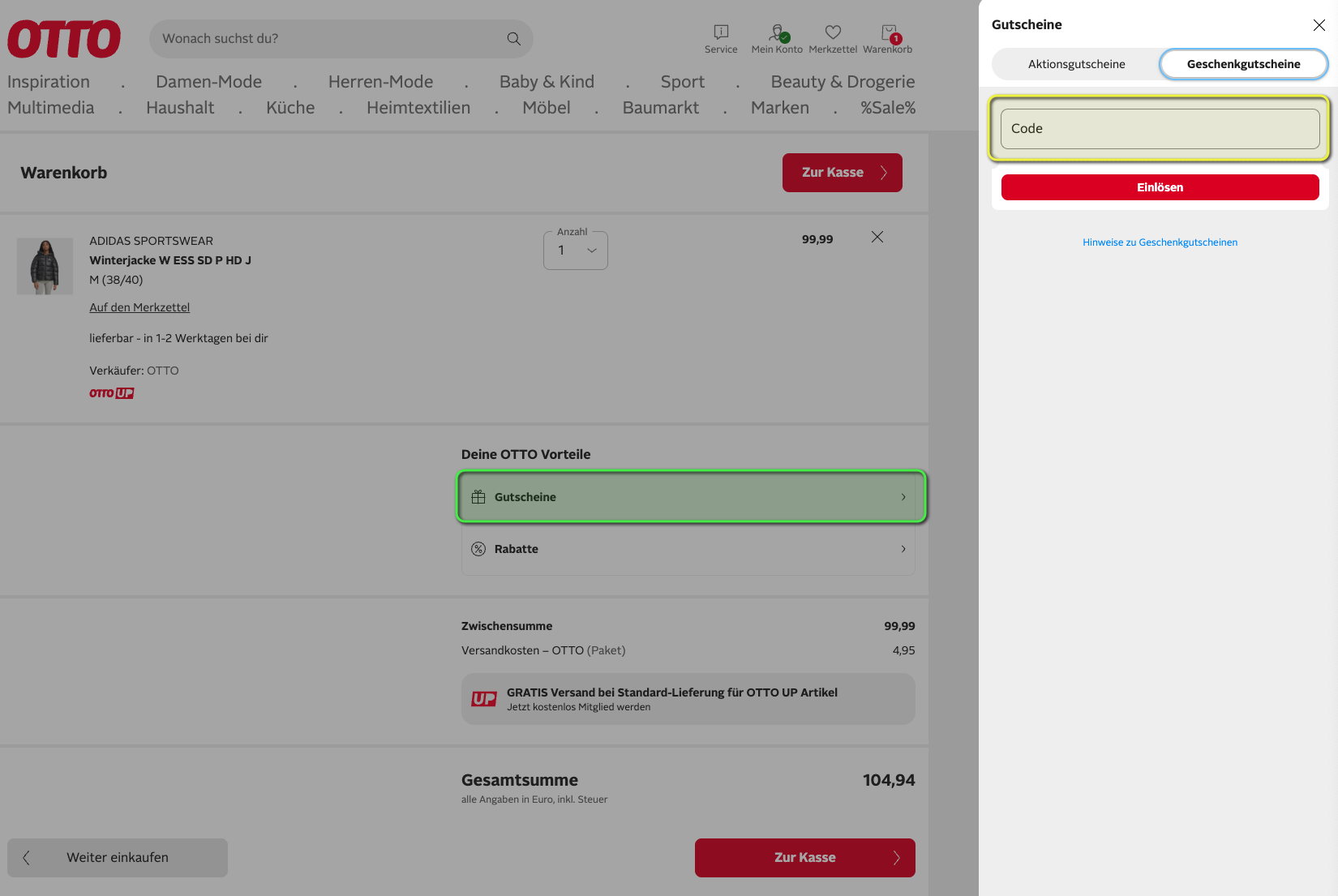Close the Gutscheine side panel
The width and height of the screenshot is (1338, 896).
pos(1319,25)
